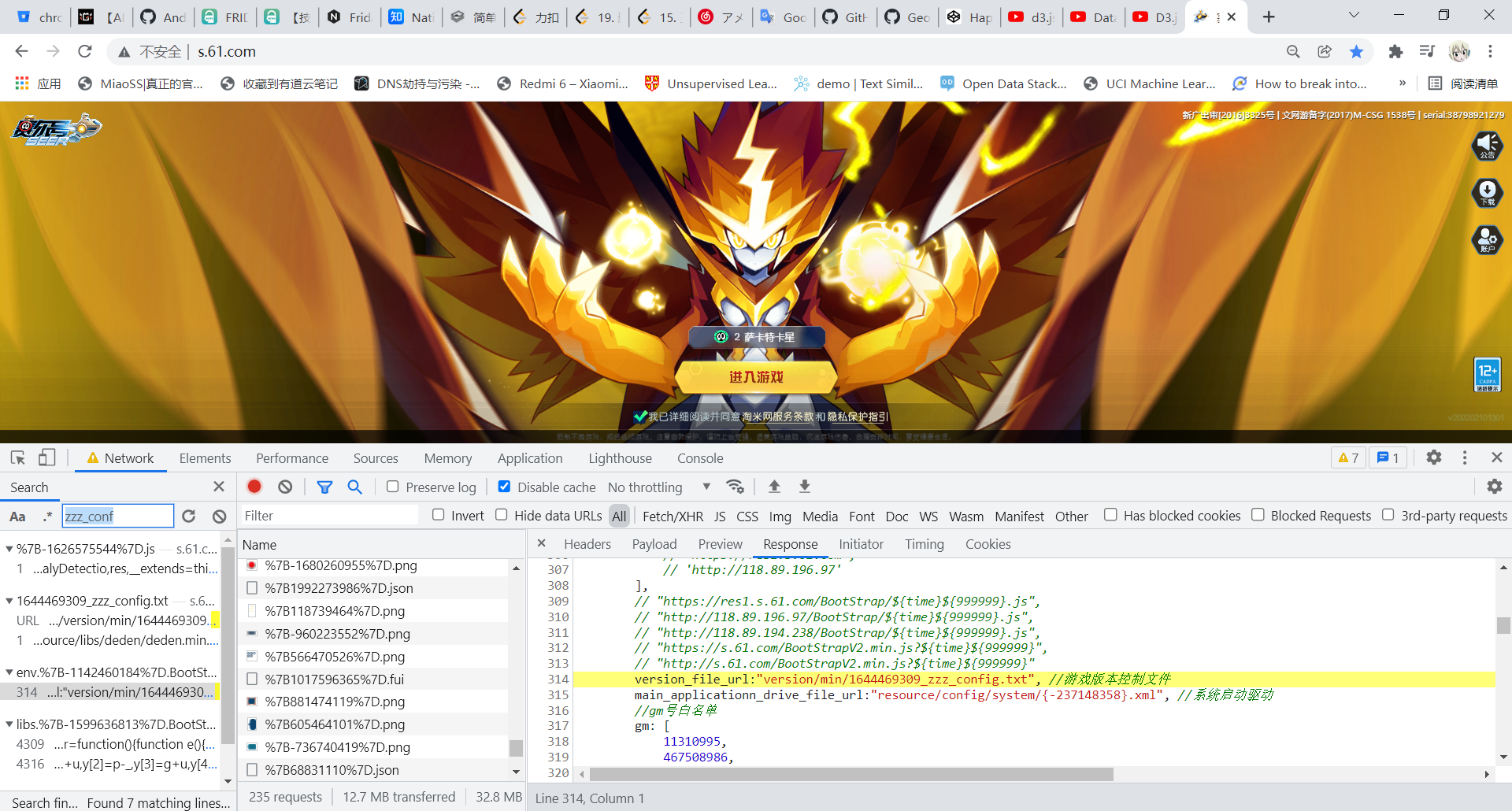This screenshot has width=1512, height=811.
Task: Click the network Filter text field
Action: pyautogui.click(x=329, y=516)
